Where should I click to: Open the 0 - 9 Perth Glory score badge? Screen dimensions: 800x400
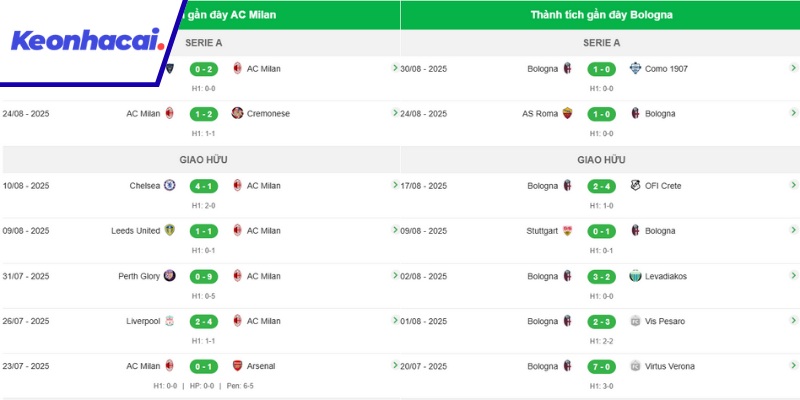[x=204, y=275]
